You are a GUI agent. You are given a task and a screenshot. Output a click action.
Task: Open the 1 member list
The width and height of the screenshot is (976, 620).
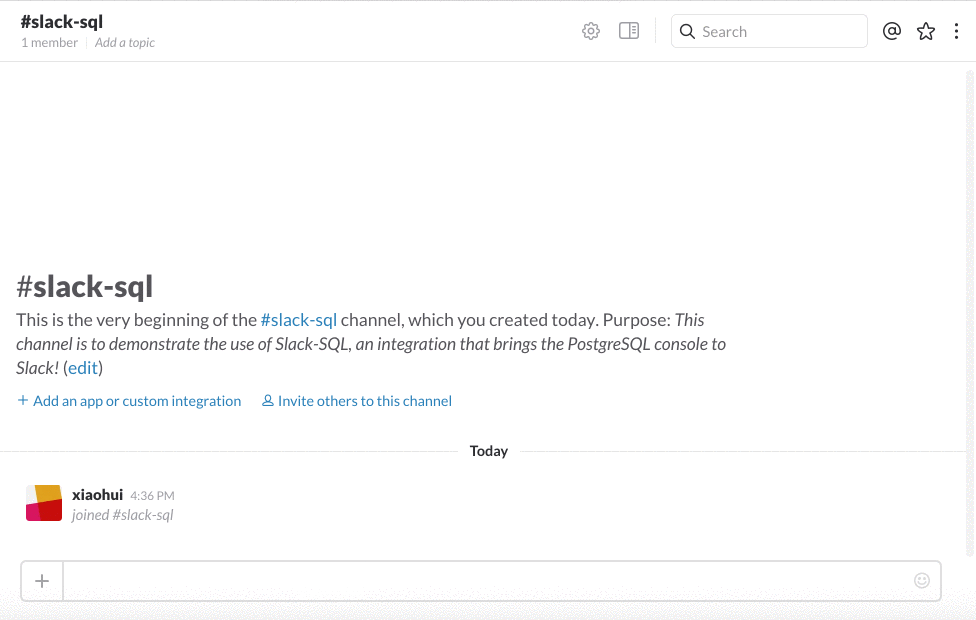50,42
